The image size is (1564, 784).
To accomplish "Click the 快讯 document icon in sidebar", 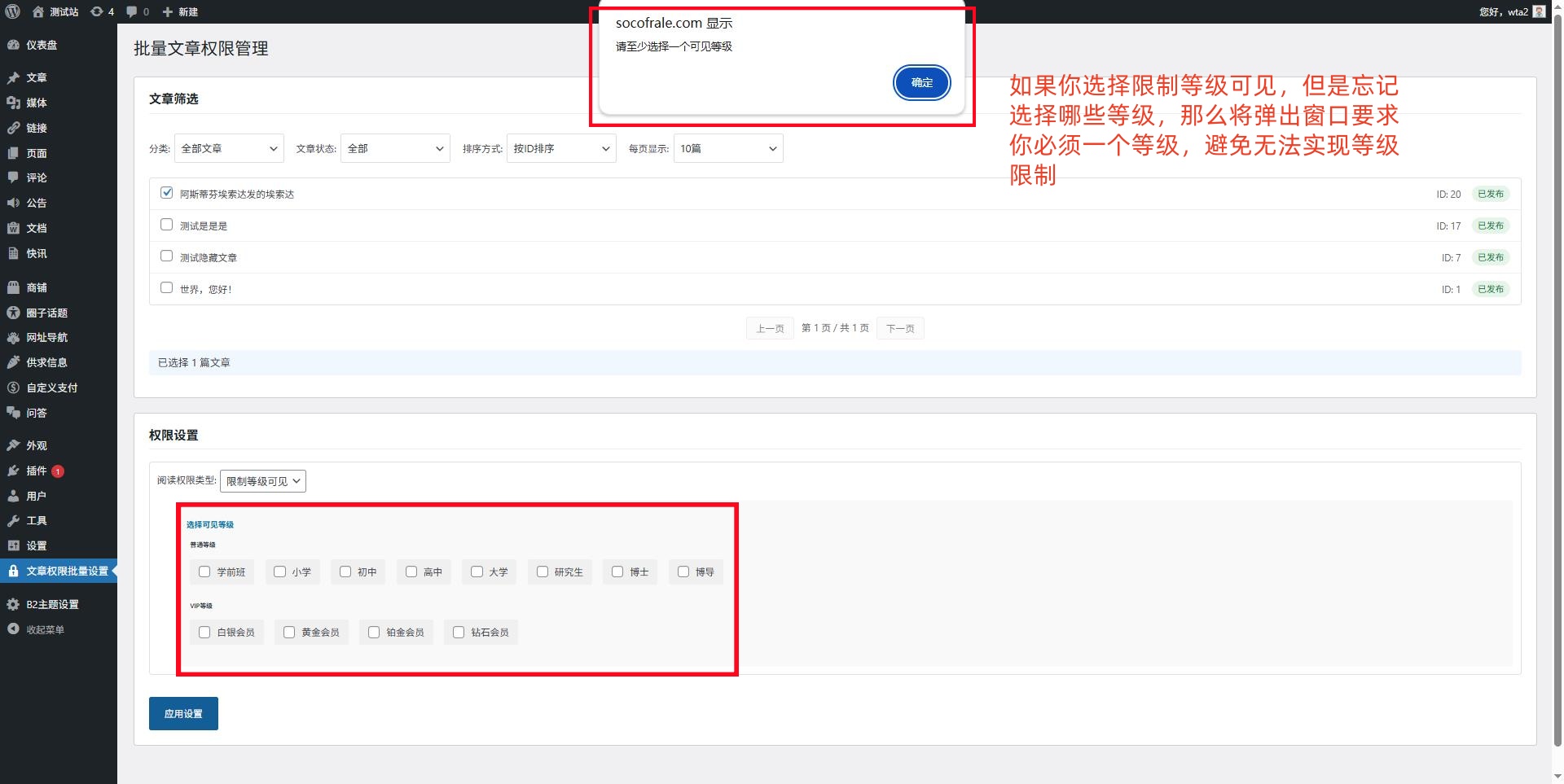I will coord(13,253).
